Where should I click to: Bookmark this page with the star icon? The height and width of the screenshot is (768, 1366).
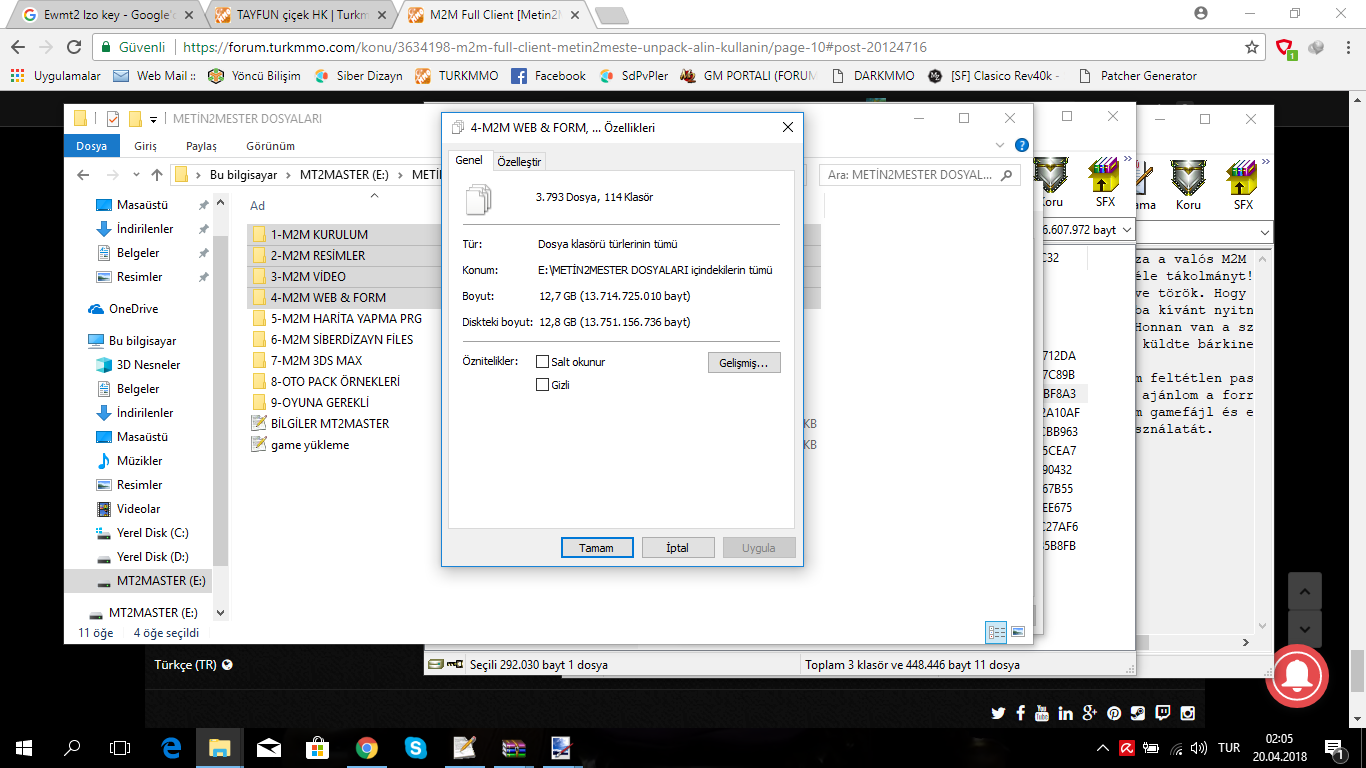(1252, 47)
